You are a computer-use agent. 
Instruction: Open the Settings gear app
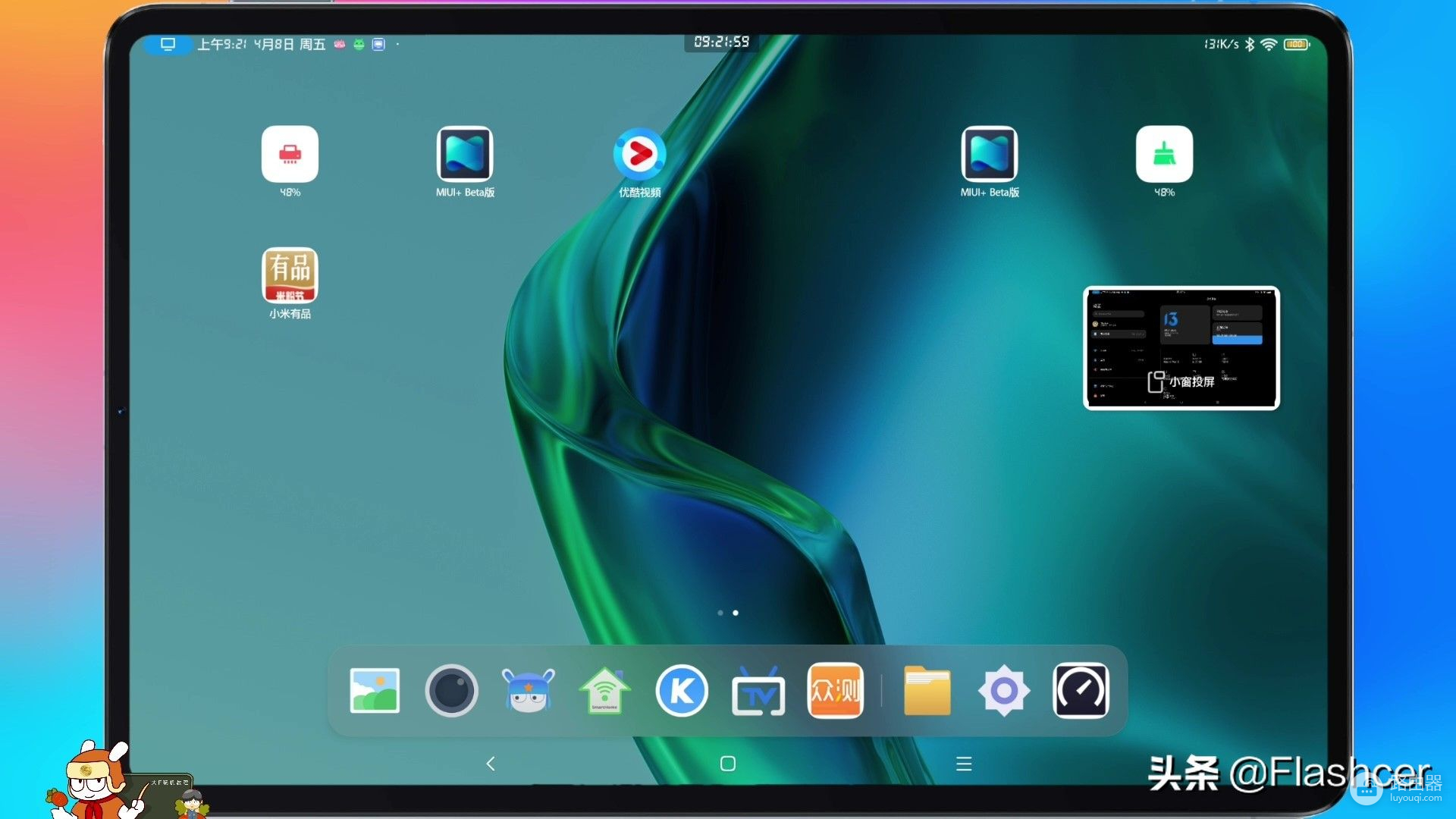[x=1004, y=690]
